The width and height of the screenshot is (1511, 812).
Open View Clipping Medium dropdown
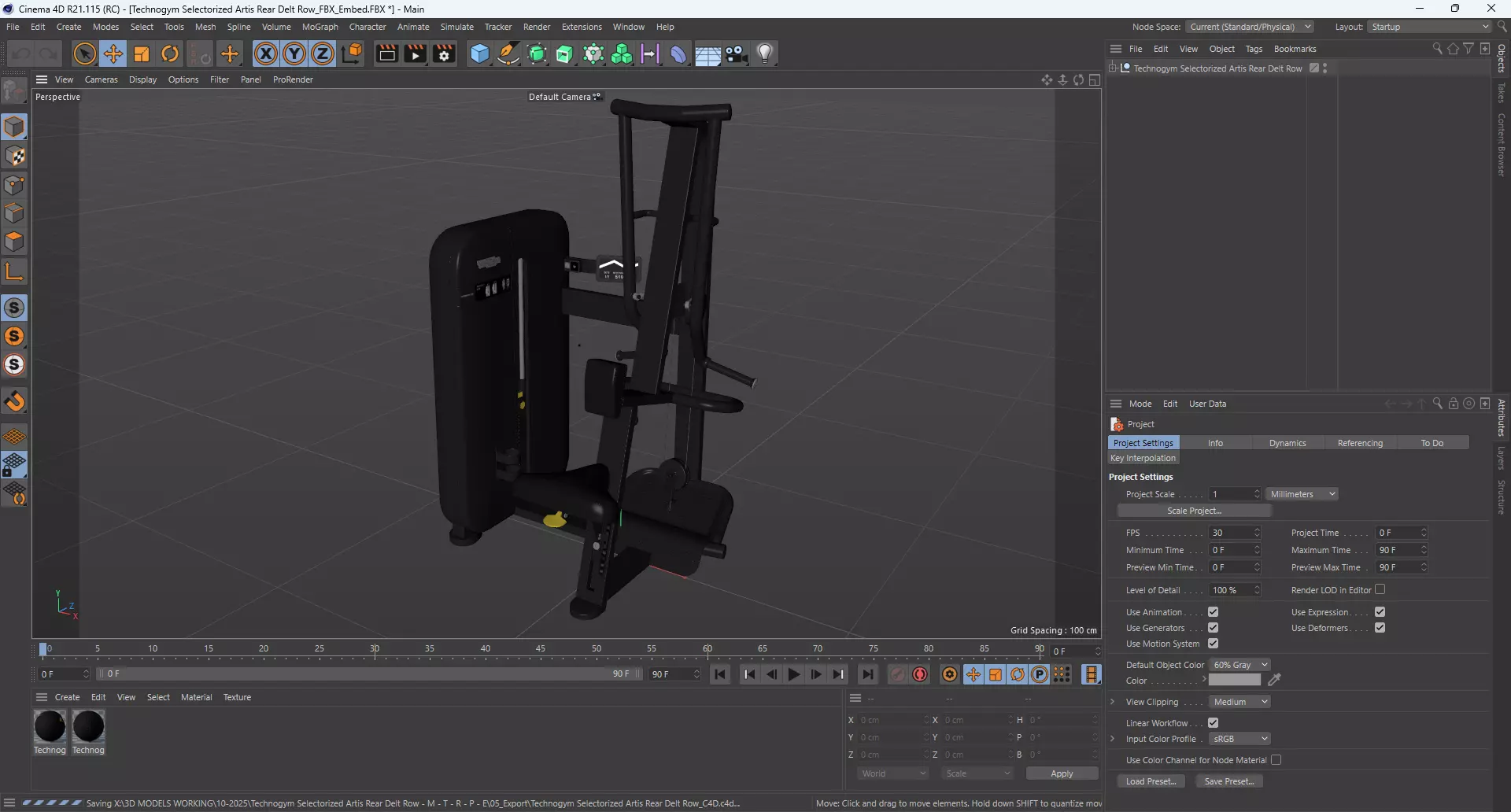click(1239, 702)
